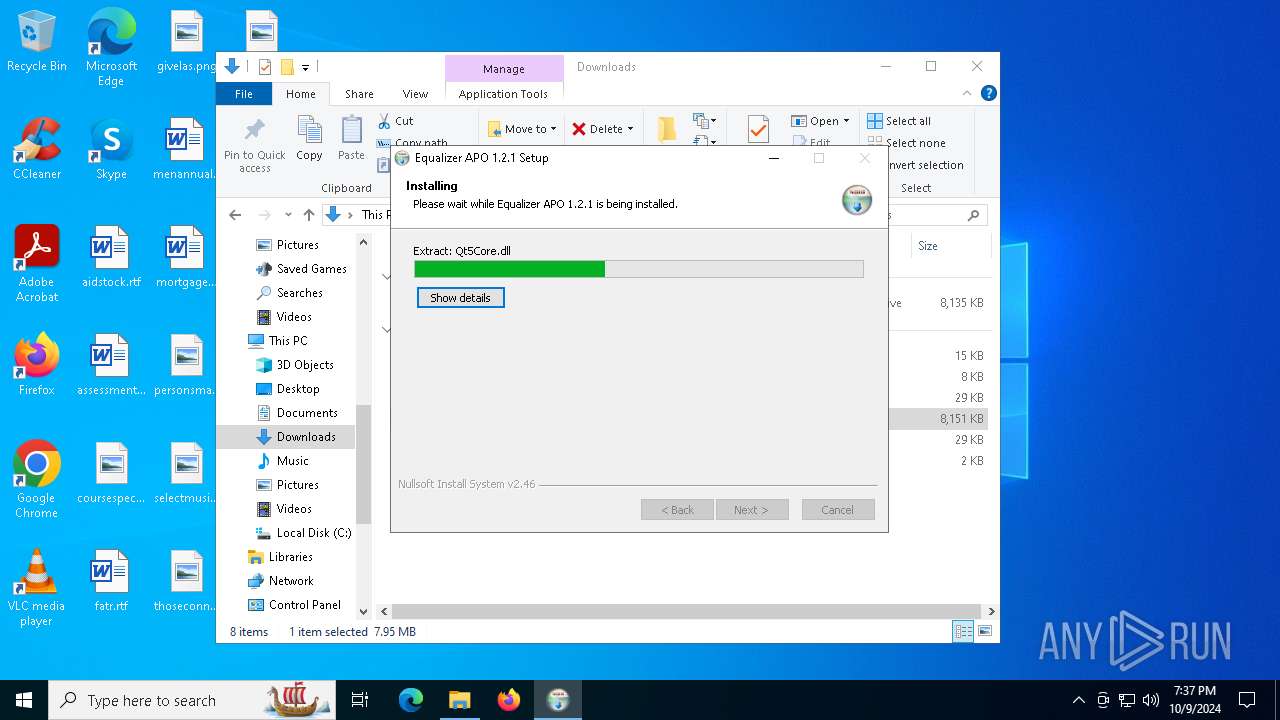Select coursespec image file on desktop
Image resolution: width=1280 pixels, height=720 pixels.
(x=111, y=474)
